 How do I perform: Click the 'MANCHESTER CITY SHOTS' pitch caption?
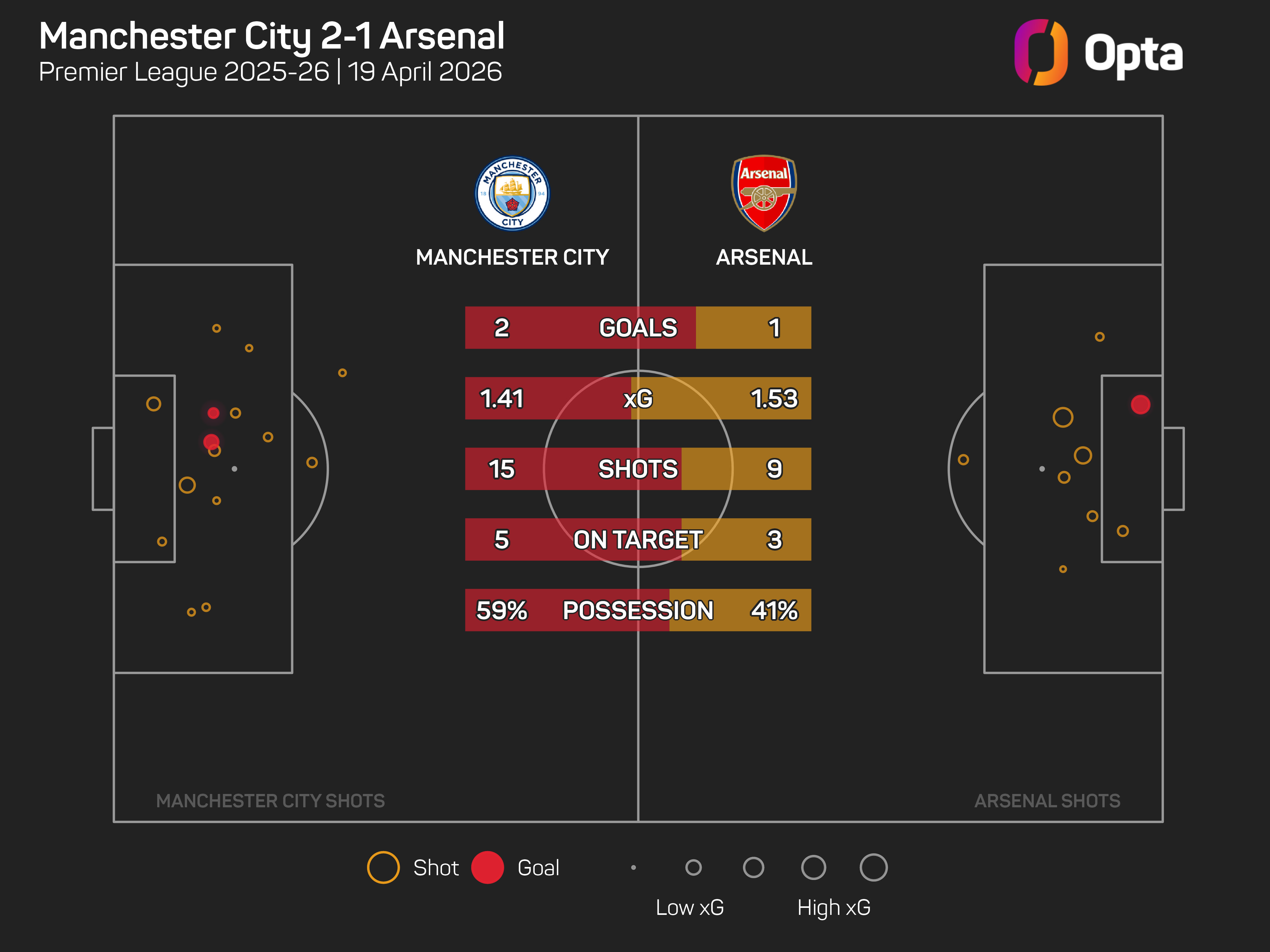coord(271,801)
